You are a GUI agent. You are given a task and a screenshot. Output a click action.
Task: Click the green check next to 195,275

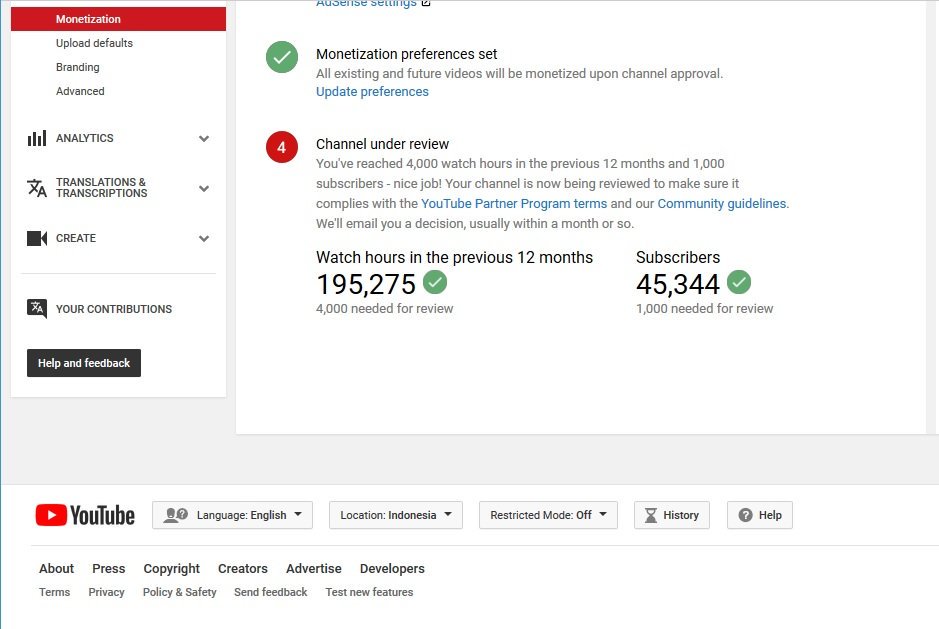[435, 282]
